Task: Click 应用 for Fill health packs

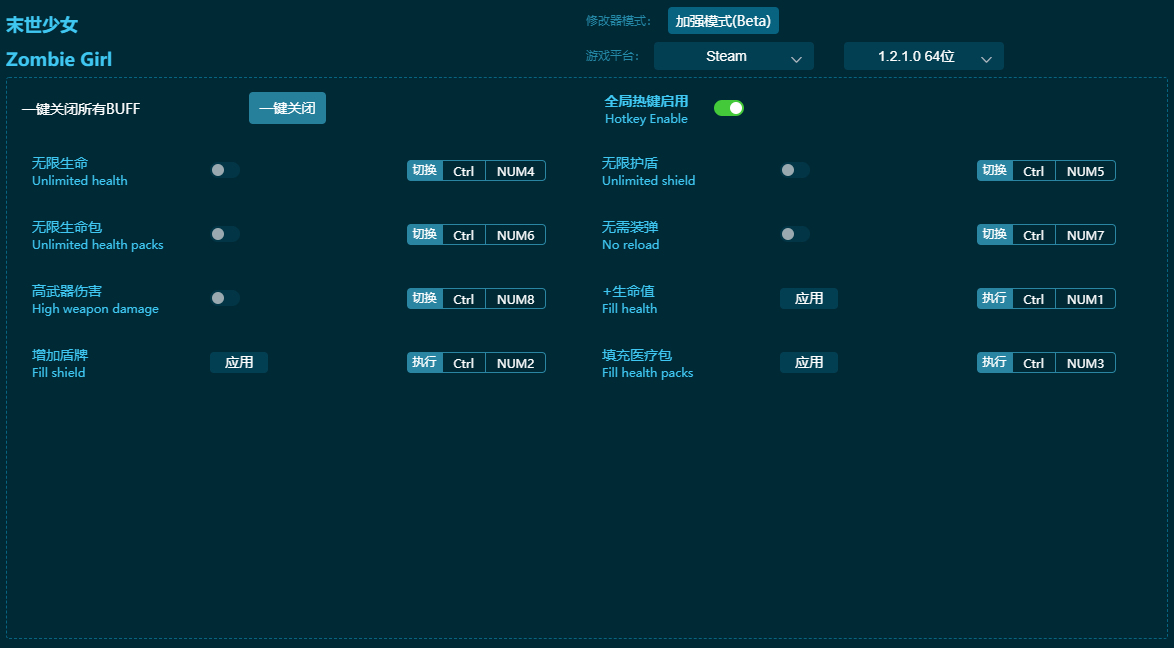Action: (809, 362)
